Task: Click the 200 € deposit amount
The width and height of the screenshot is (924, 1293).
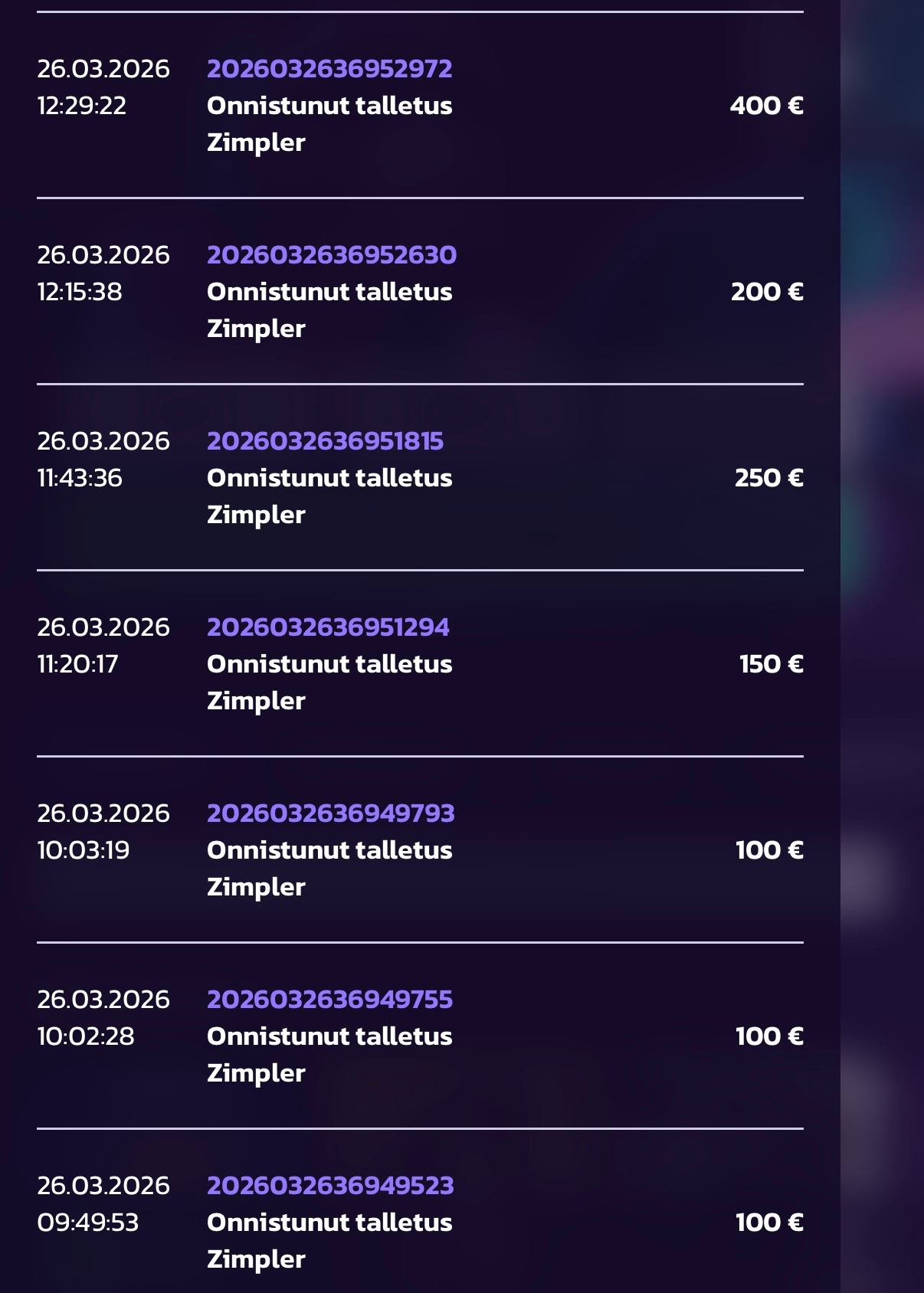Action: [767, 292]
